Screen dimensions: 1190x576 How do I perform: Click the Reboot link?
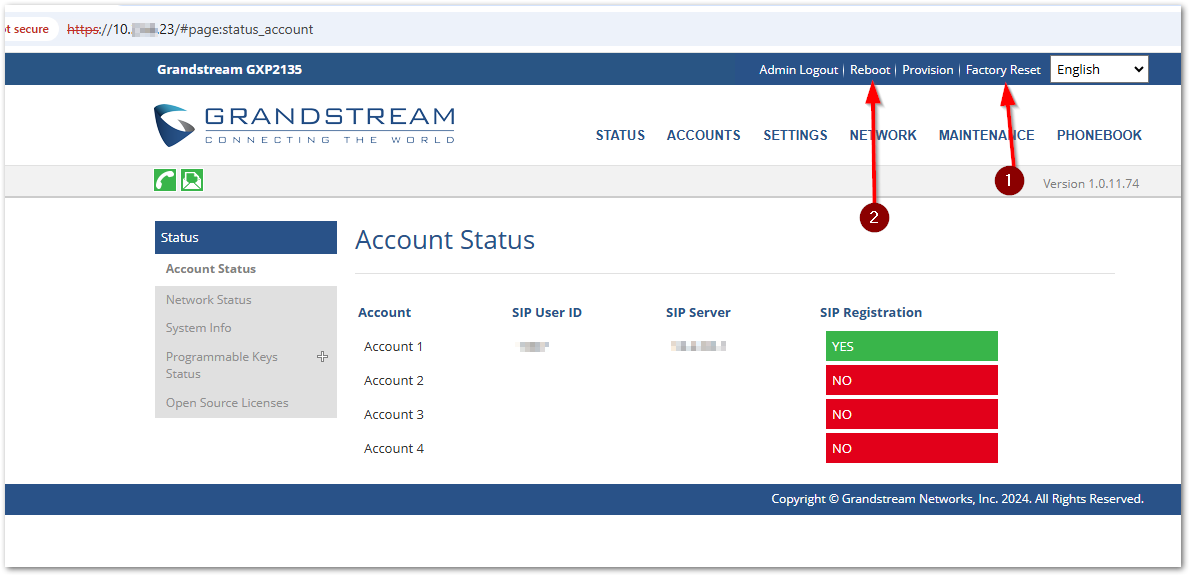[870, 70]
